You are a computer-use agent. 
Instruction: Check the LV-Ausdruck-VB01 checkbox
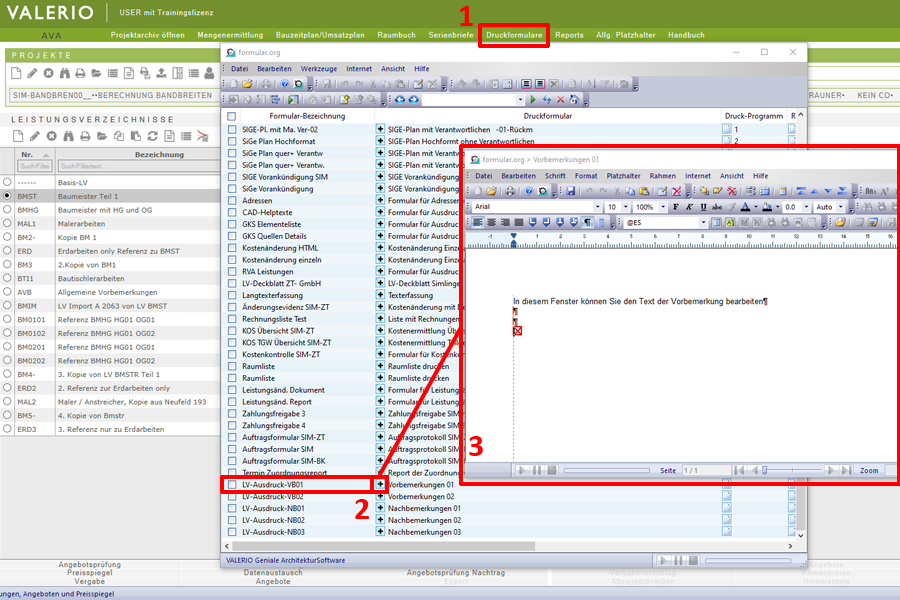232,484
